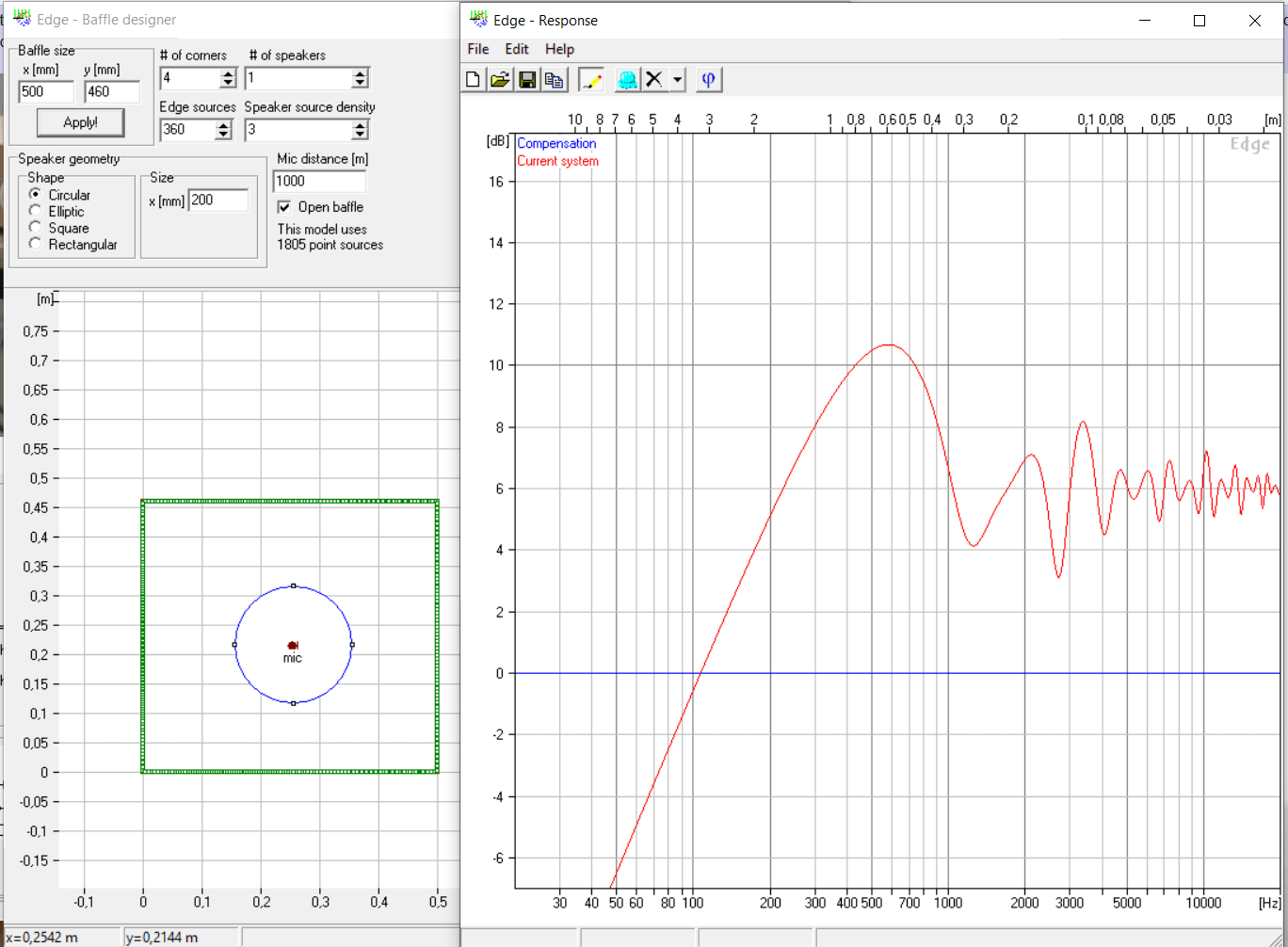The width and height of the screenshot is (1288, 947).
Task: Focus the baffle y size field
Action: [112, 91]
